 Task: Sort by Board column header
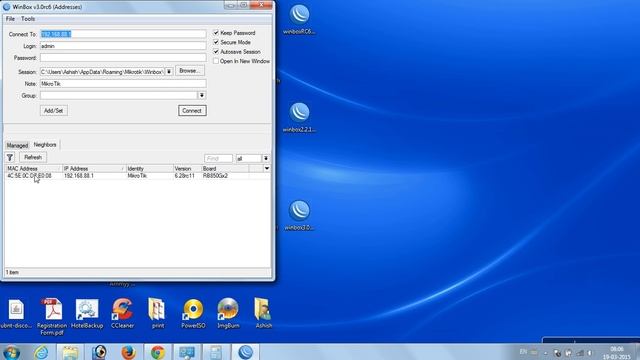click(x=225, y=169)
